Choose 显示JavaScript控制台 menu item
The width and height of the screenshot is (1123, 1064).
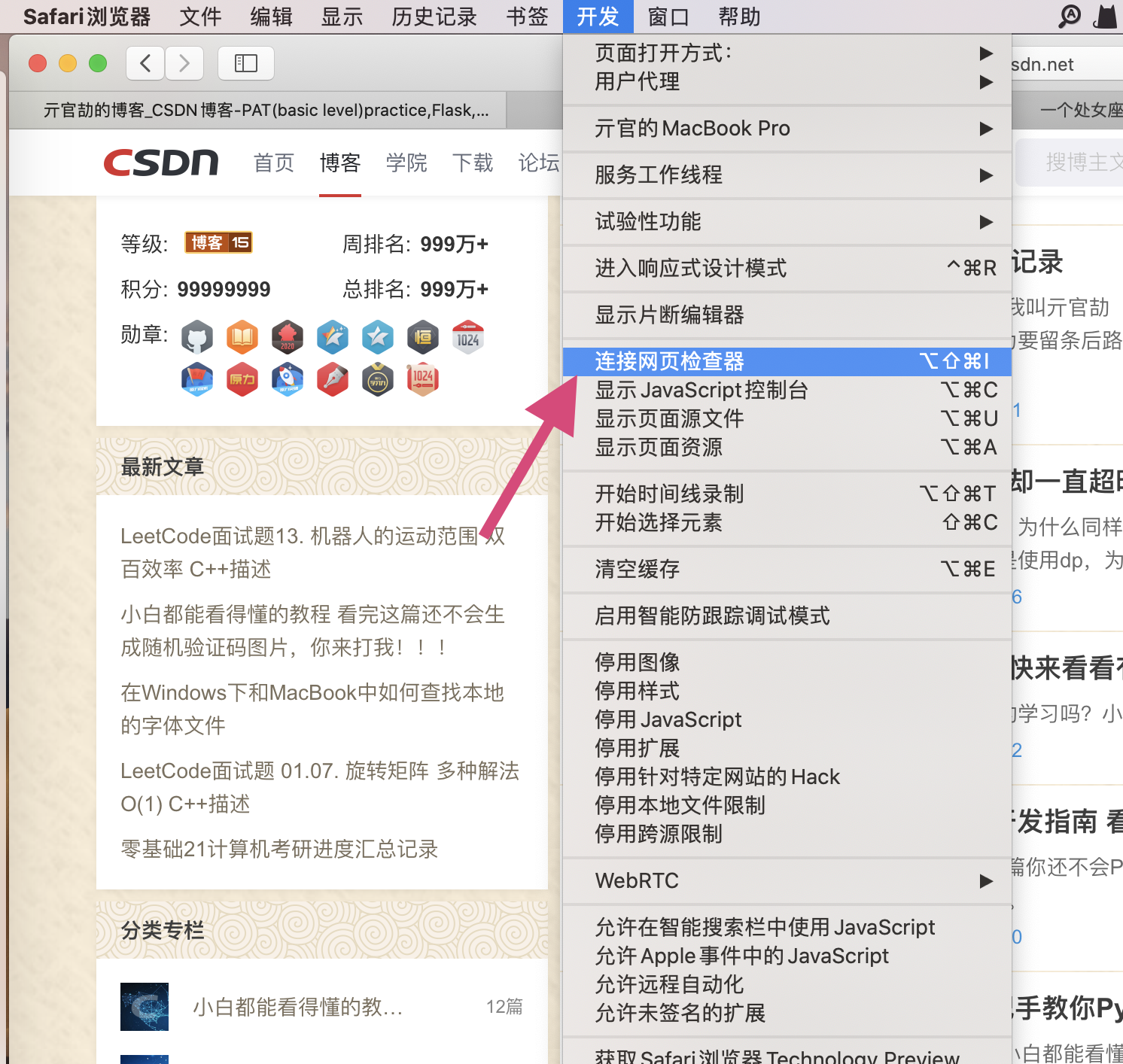click(787, 390)
